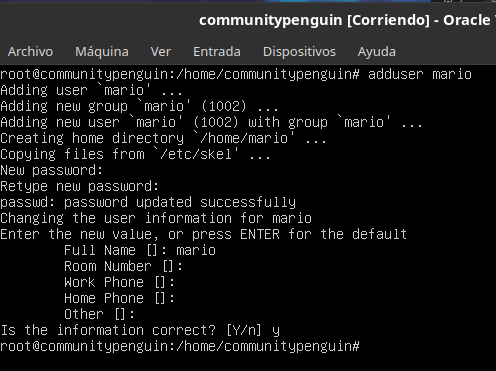Open the Entrada menu
The height and width of the screenshot is (371, 496).
(x=217, y=52)
